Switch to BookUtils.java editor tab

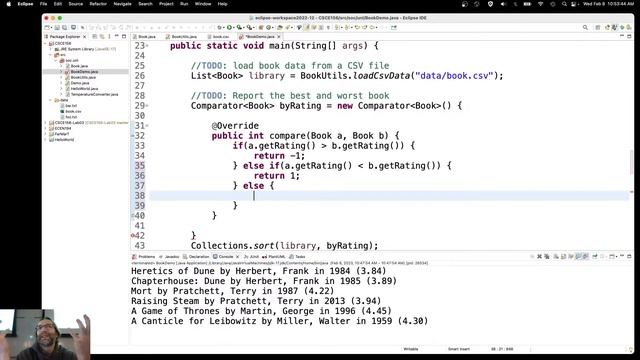click(181, 37)
